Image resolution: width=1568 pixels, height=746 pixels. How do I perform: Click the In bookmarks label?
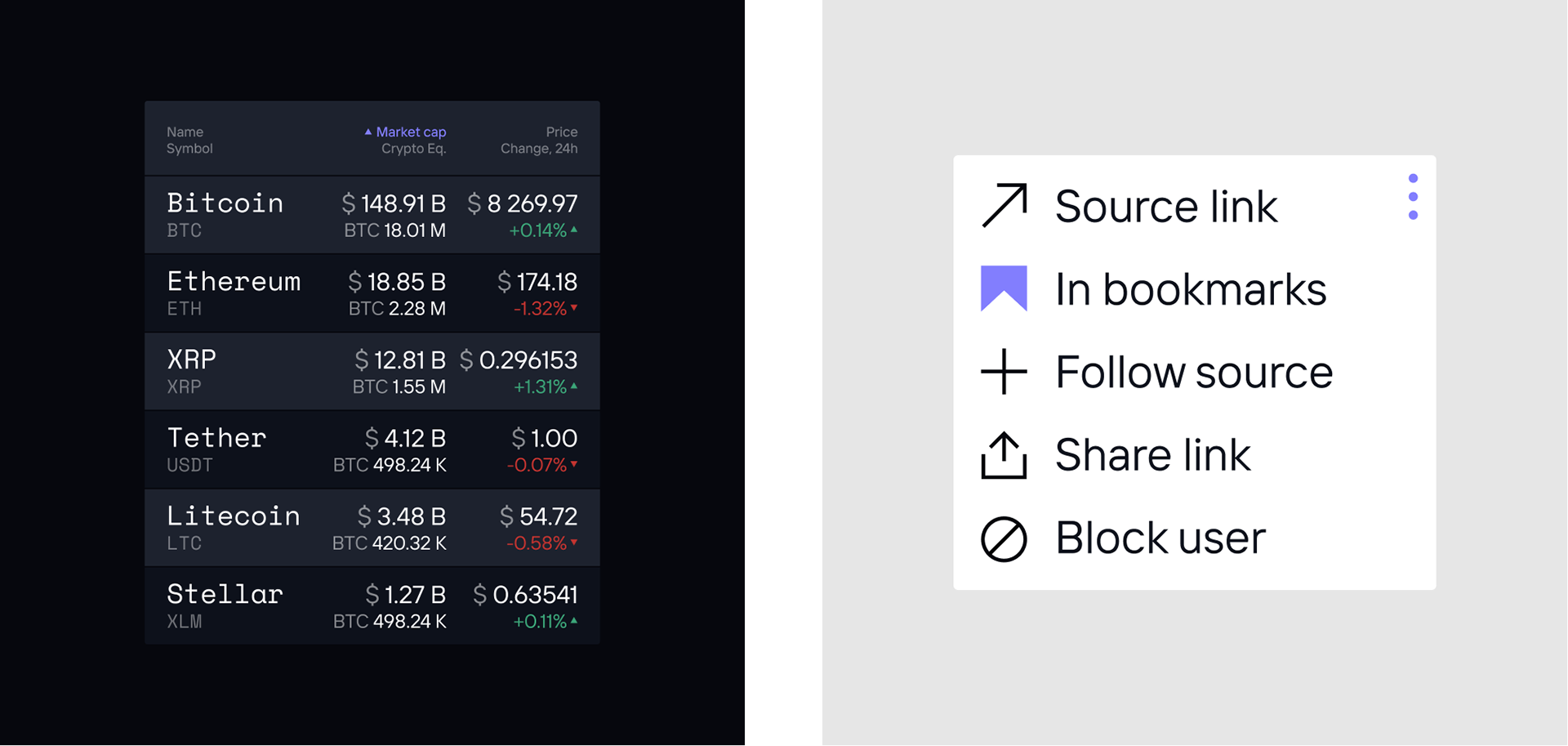pos(1191,289)
